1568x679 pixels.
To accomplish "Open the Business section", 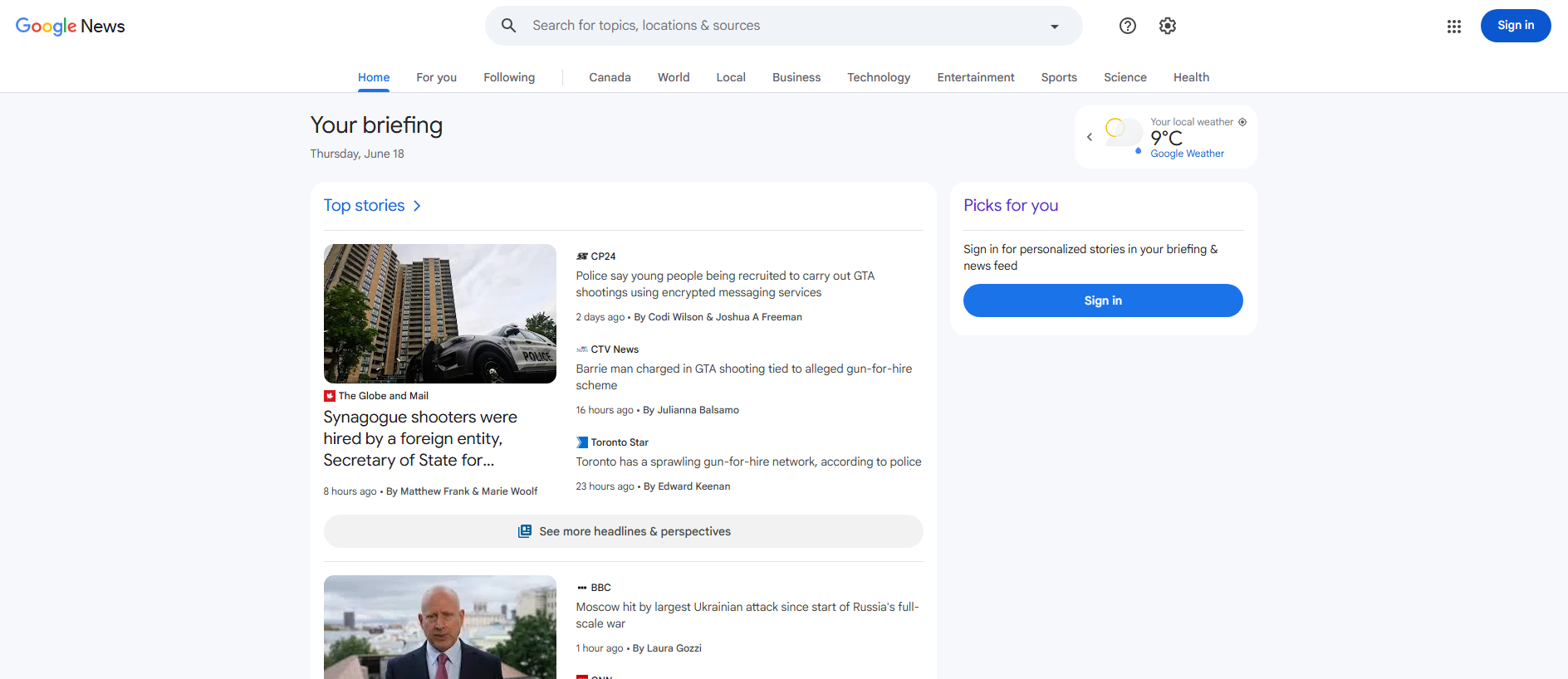I will click(x=796, y=77).
